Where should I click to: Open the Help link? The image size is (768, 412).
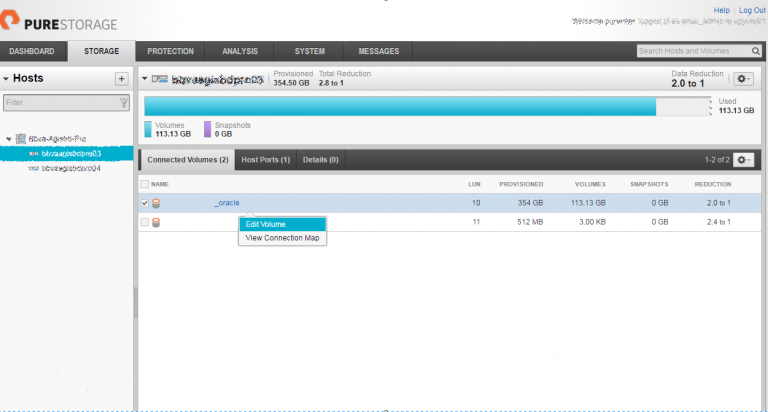click(721, 9)
